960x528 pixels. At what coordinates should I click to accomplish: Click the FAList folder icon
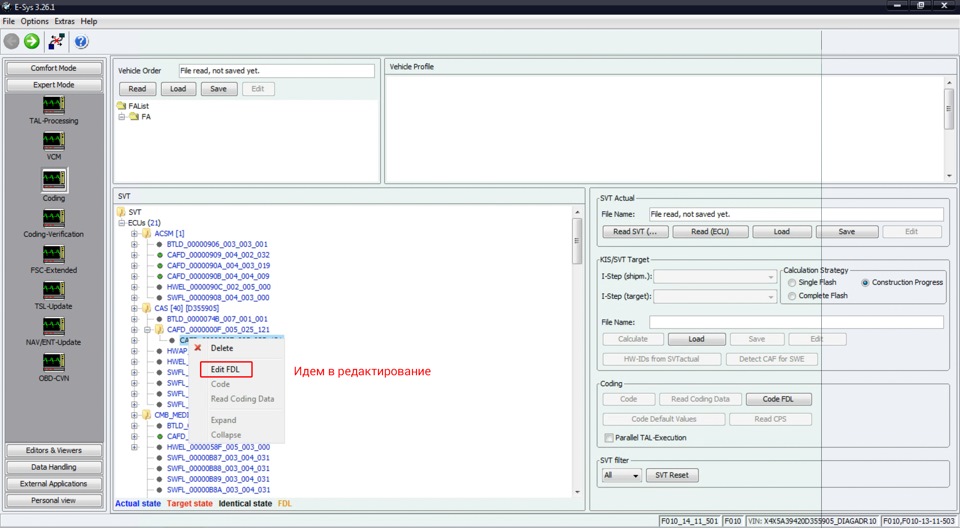pos(121,106)
